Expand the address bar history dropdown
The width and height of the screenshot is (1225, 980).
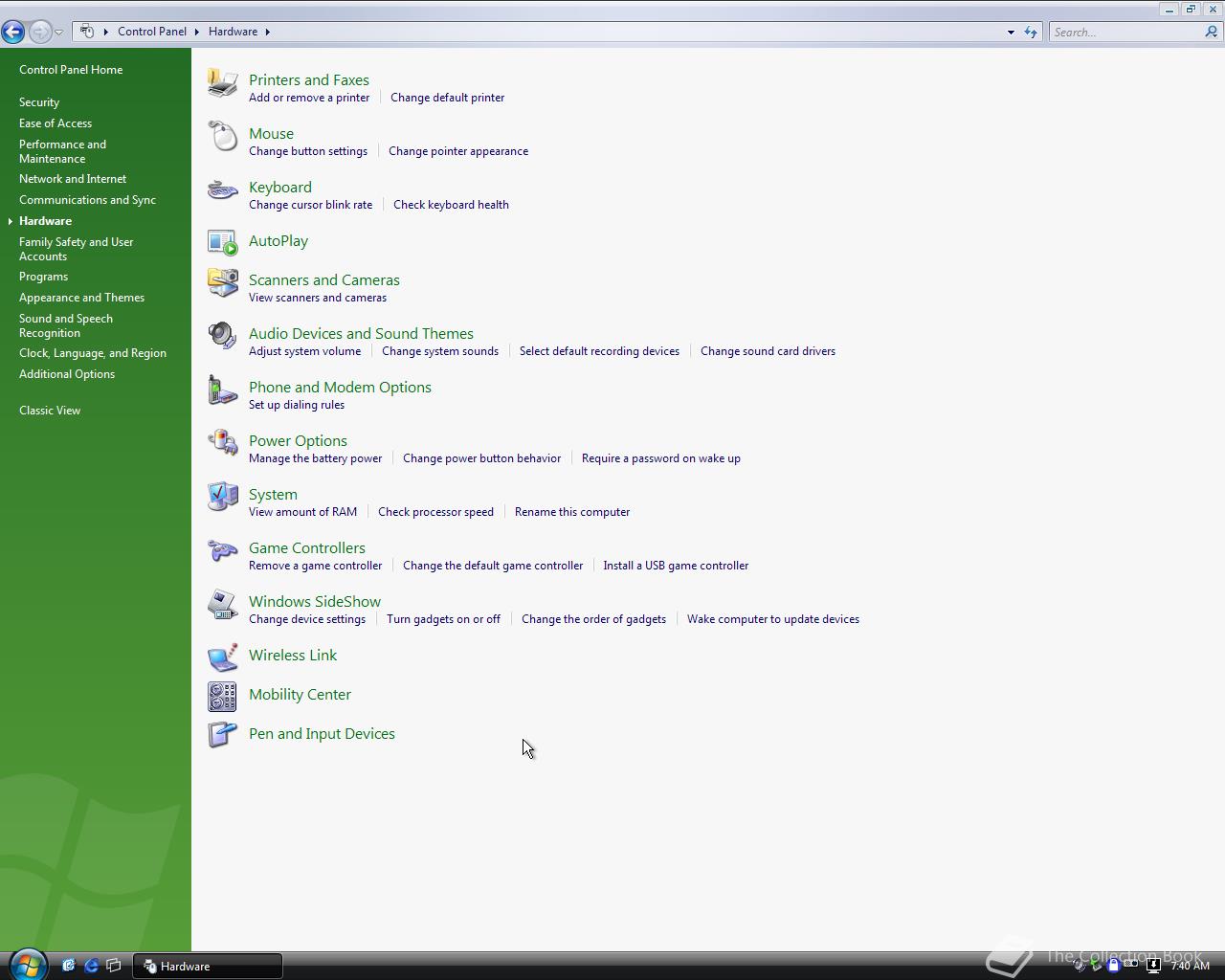coord(1011,32)
